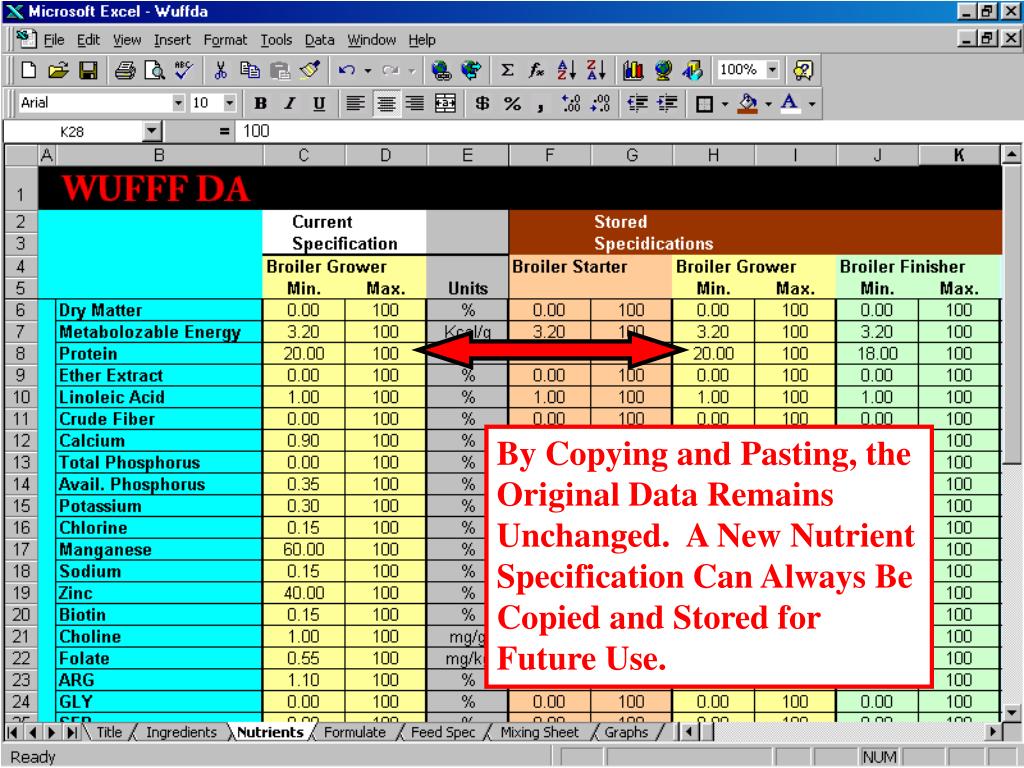The image size is (1024, 768).
Task: Toggle Underline formatting
Action: pos(319,103)
